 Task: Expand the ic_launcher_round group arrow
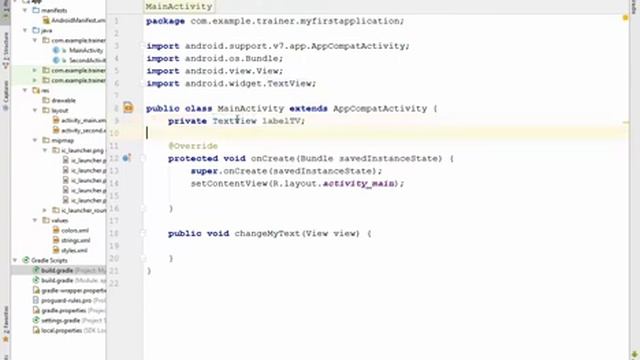pyautogui.click(x=45, y=210)
